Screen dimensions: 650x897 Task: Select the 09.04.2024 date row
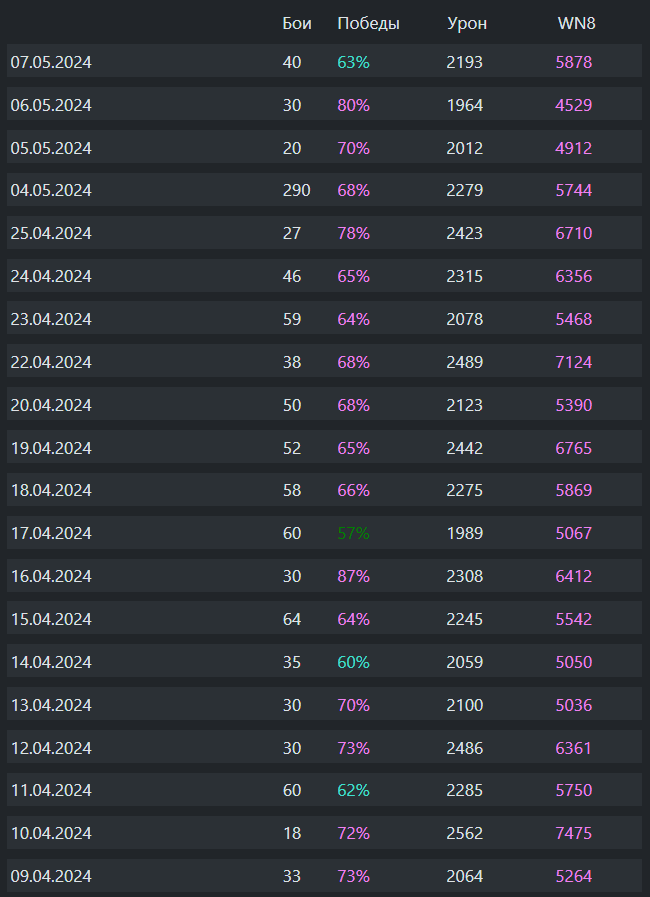51,876
